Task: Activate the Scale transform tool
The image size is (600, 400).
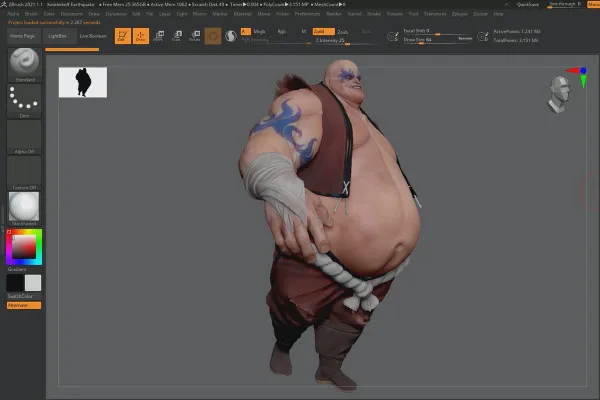Action: tap(176, 36)
